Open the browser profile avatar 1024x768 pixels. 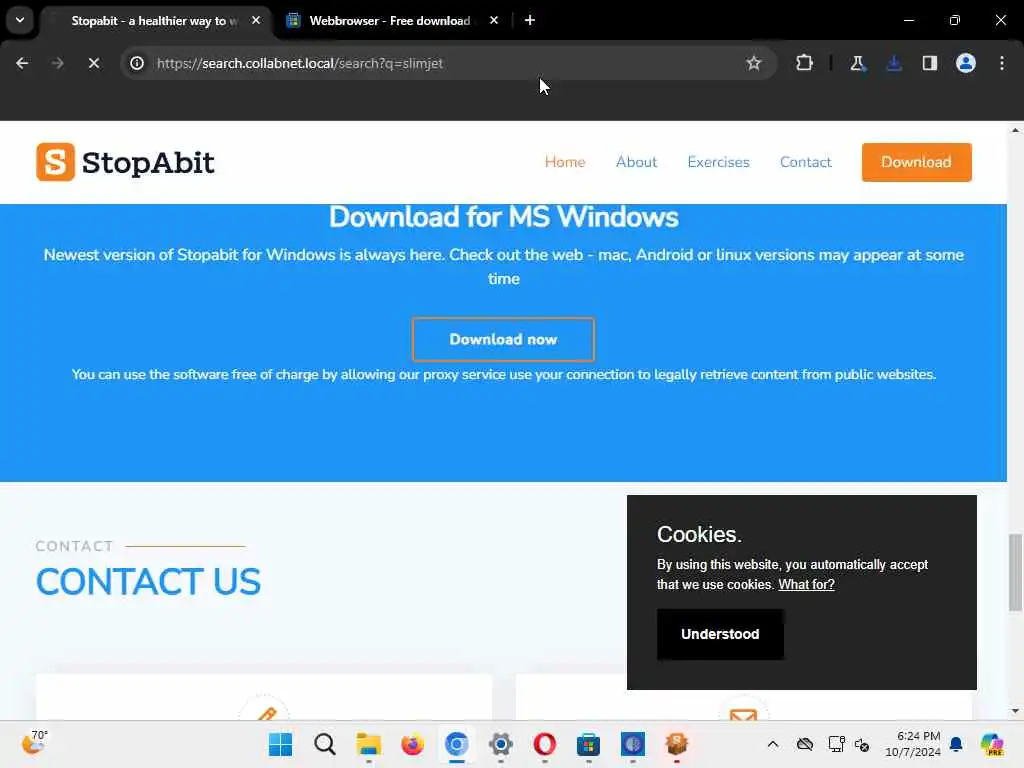(965, 63)
